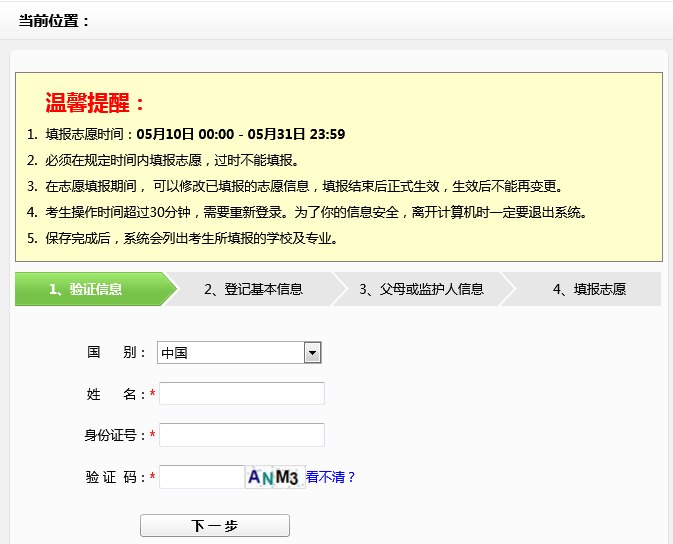Focus the 身份证号 input field
Image resolution: width=673 pixels, height=544 pixels.
242,435
